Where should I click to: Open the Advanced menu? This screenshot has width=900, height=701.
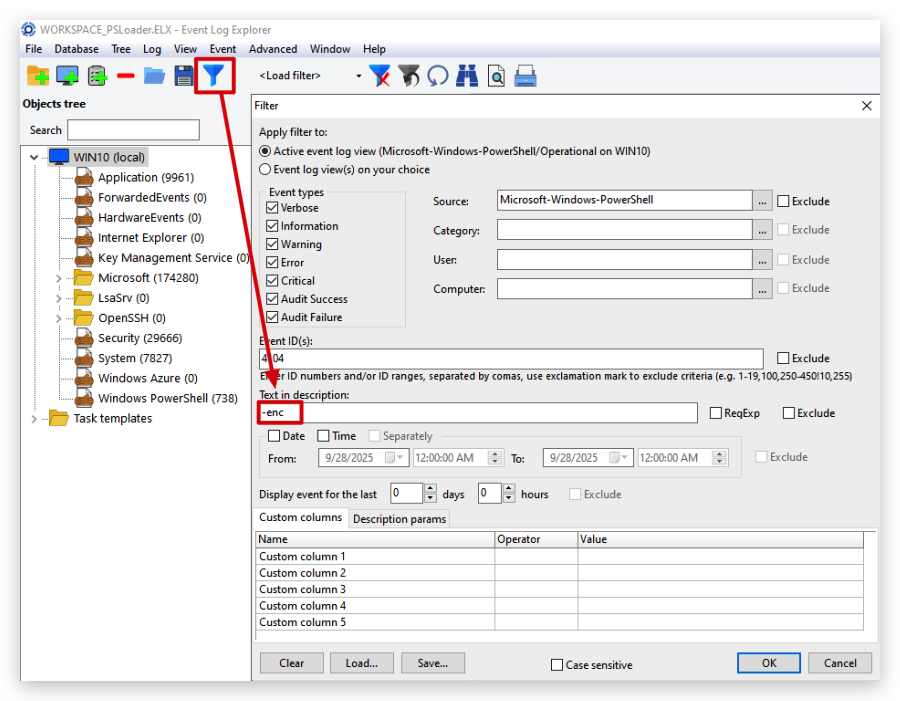point(273,49)
